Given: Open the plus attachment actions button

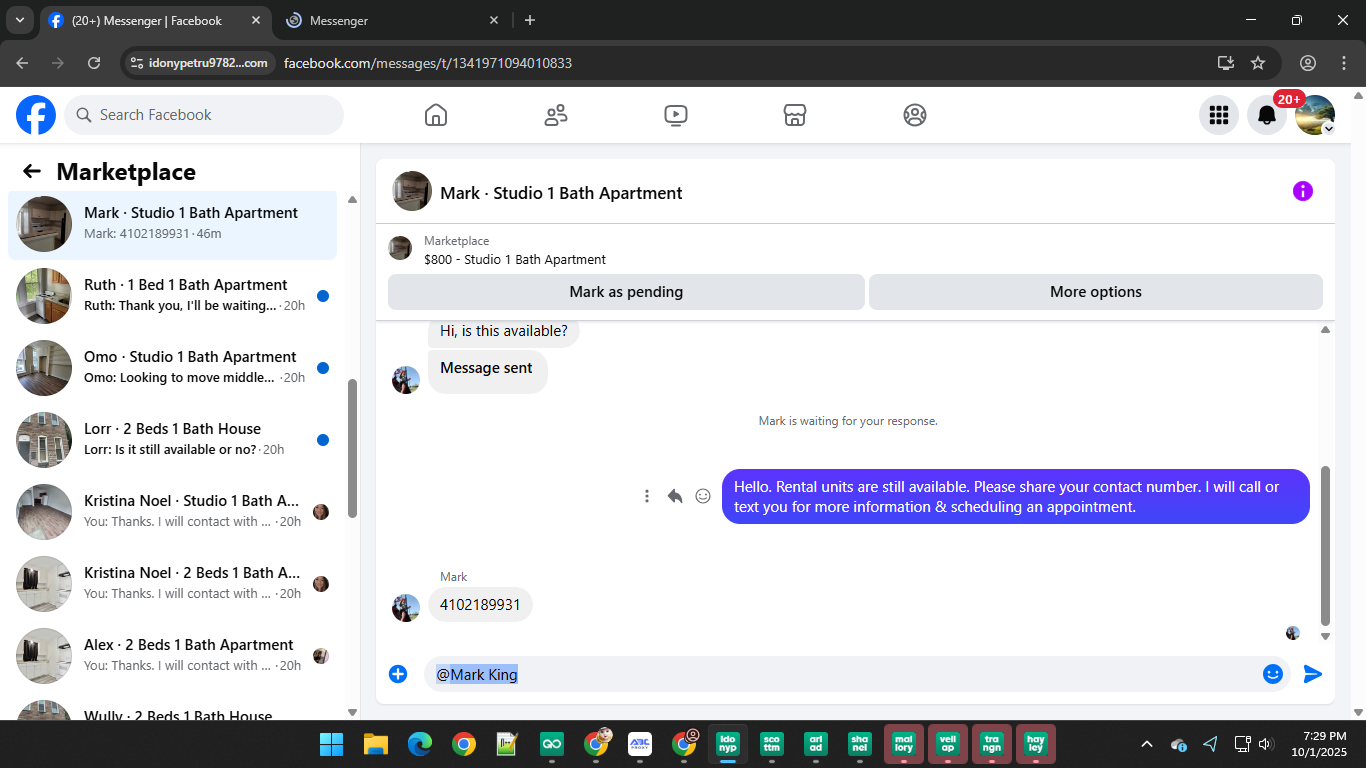Looking at the screenshot, I should 398,674.
